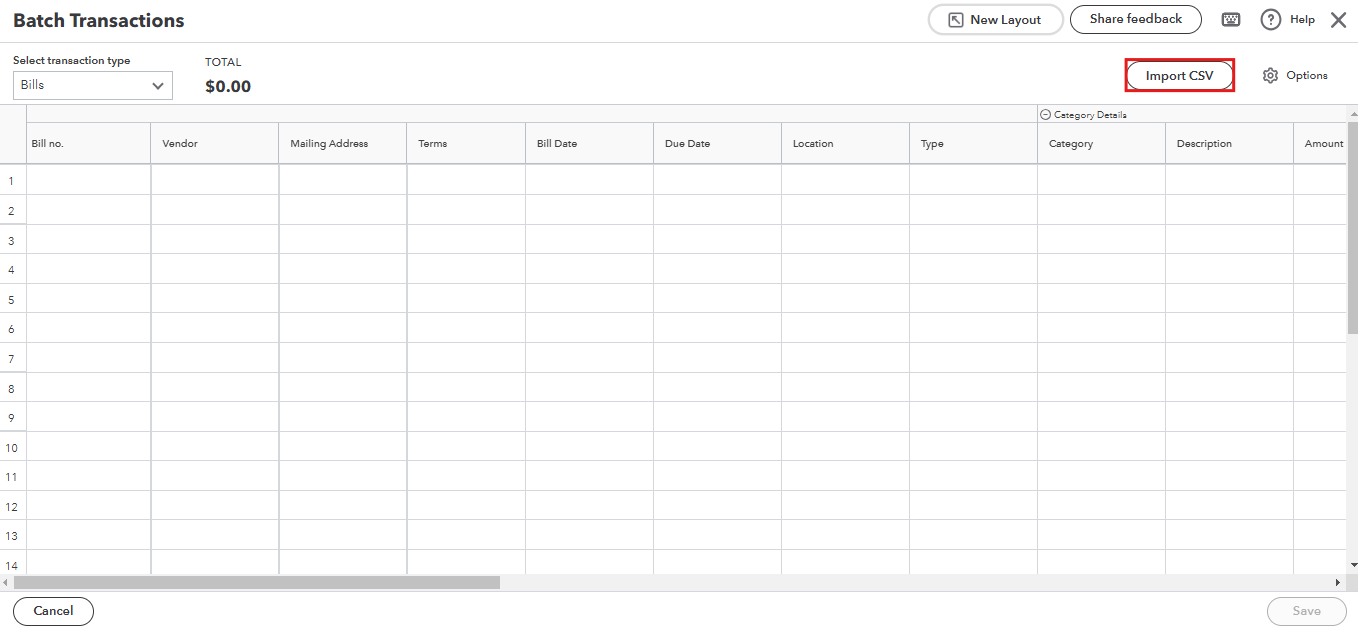Select the Vendor column header
The width and height of the screenshot is (1358, 626).
pyautogui.click(x=213, y=143)
